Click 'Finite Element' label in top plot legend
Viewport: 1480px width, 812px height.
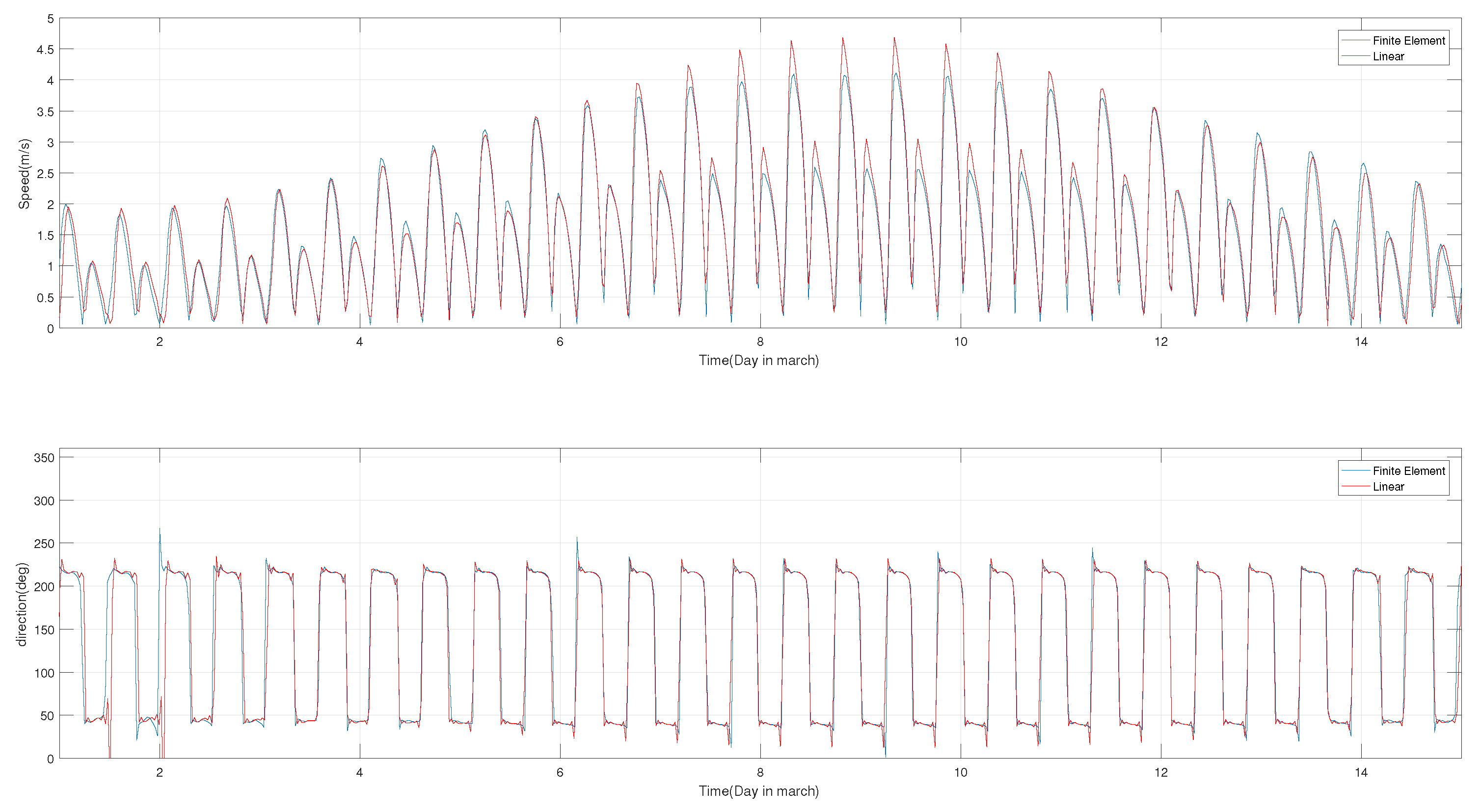[1408, 41]
